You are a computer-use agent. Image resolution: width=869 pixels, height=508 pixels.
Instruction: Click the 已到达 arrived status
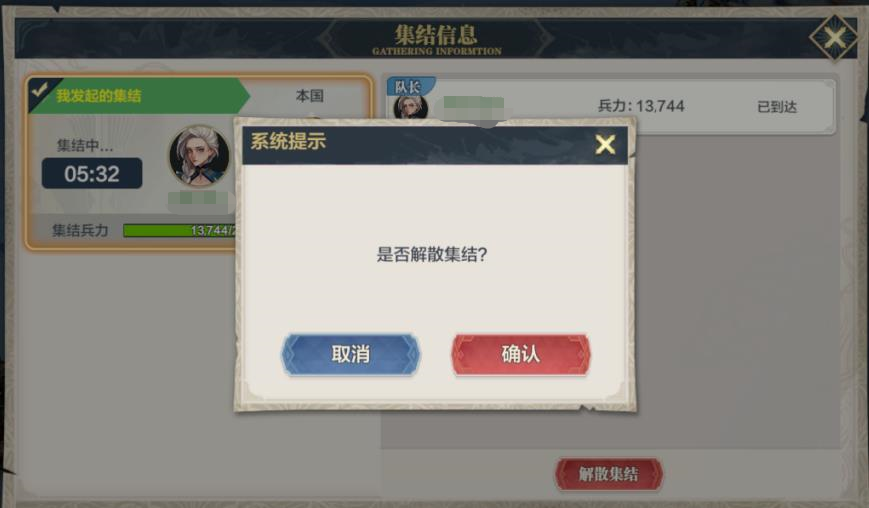point(777,107)
